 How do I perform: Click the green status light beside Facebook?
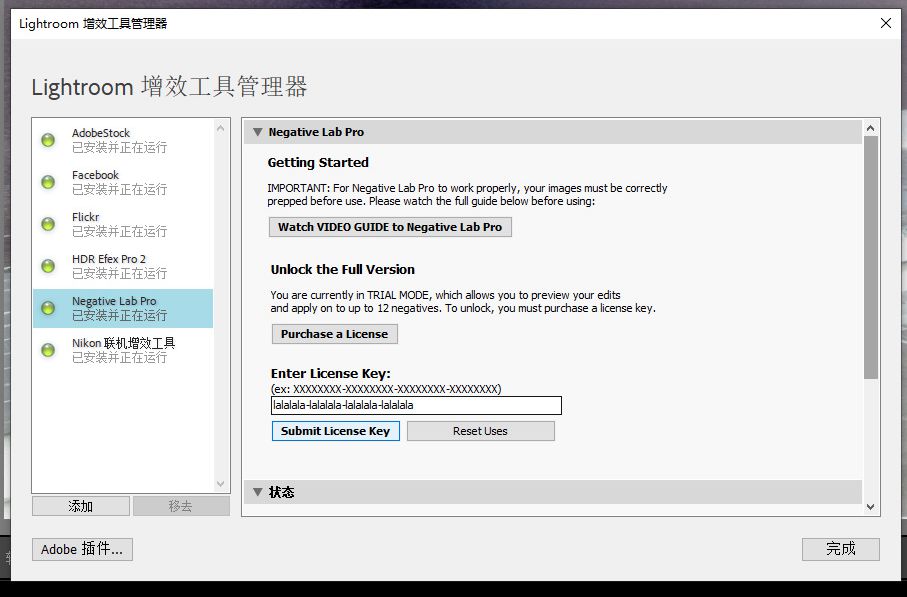point(48,182)
